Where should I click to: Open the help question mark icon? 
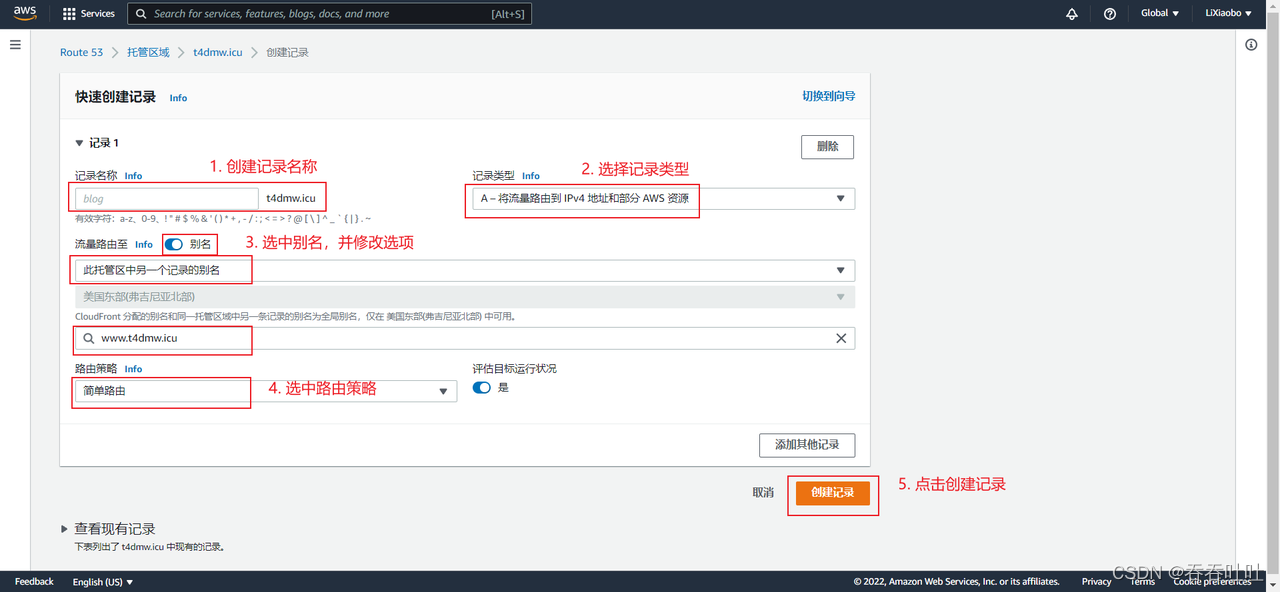(x=1110, y=14)
